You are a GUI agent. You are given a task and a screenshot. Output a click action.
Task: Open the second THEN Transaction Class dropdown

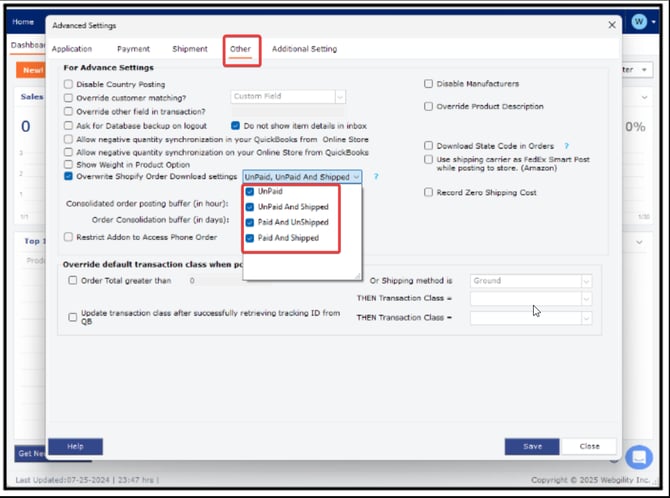[586, 318]
